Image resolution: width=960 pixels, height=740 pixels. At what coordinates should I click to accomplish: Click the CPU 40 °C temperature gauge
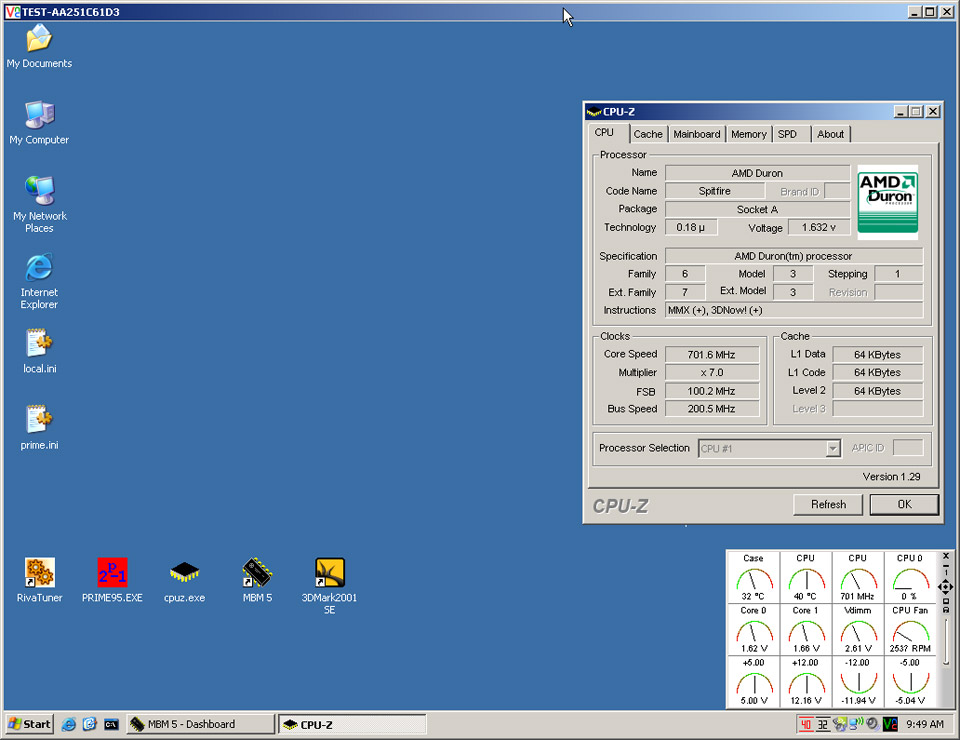click(x=806, y=577)
